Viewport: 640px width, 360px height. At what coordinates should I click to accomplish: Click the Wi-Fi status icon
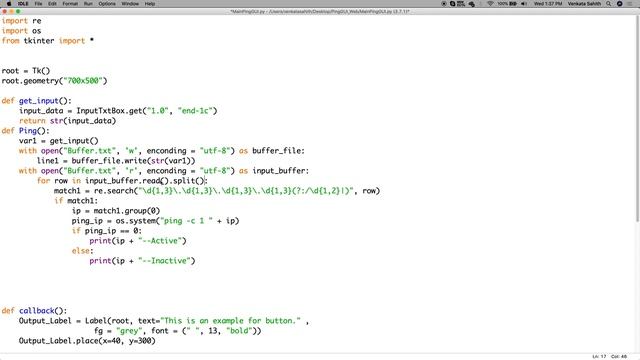(x=490, y=4)
